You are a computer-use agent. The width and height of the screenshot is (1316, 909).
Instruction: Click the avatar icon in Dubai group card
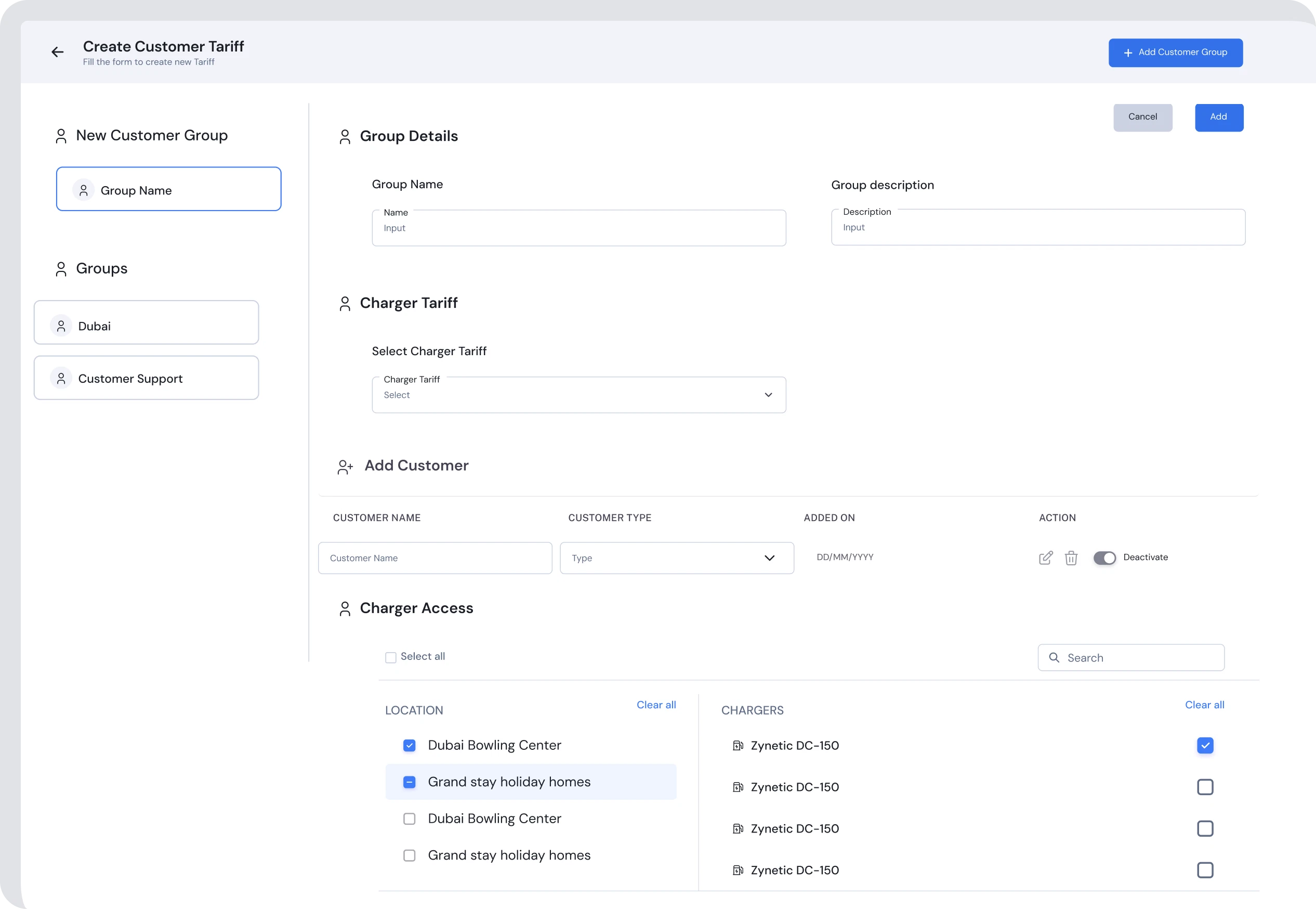(x=61, y=326)
